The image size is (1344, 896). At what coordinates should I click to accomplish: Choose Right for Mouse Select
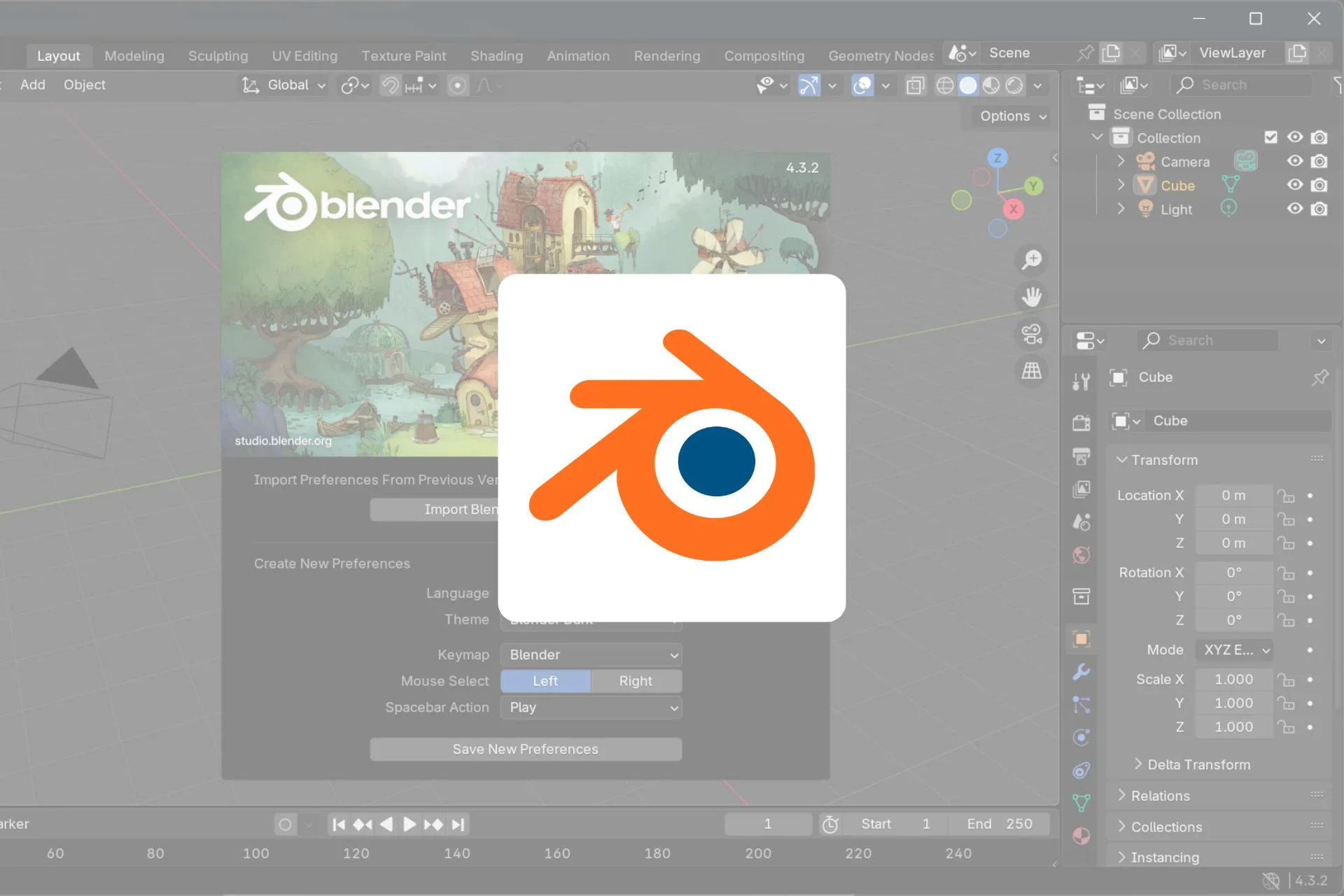(636, 681)
